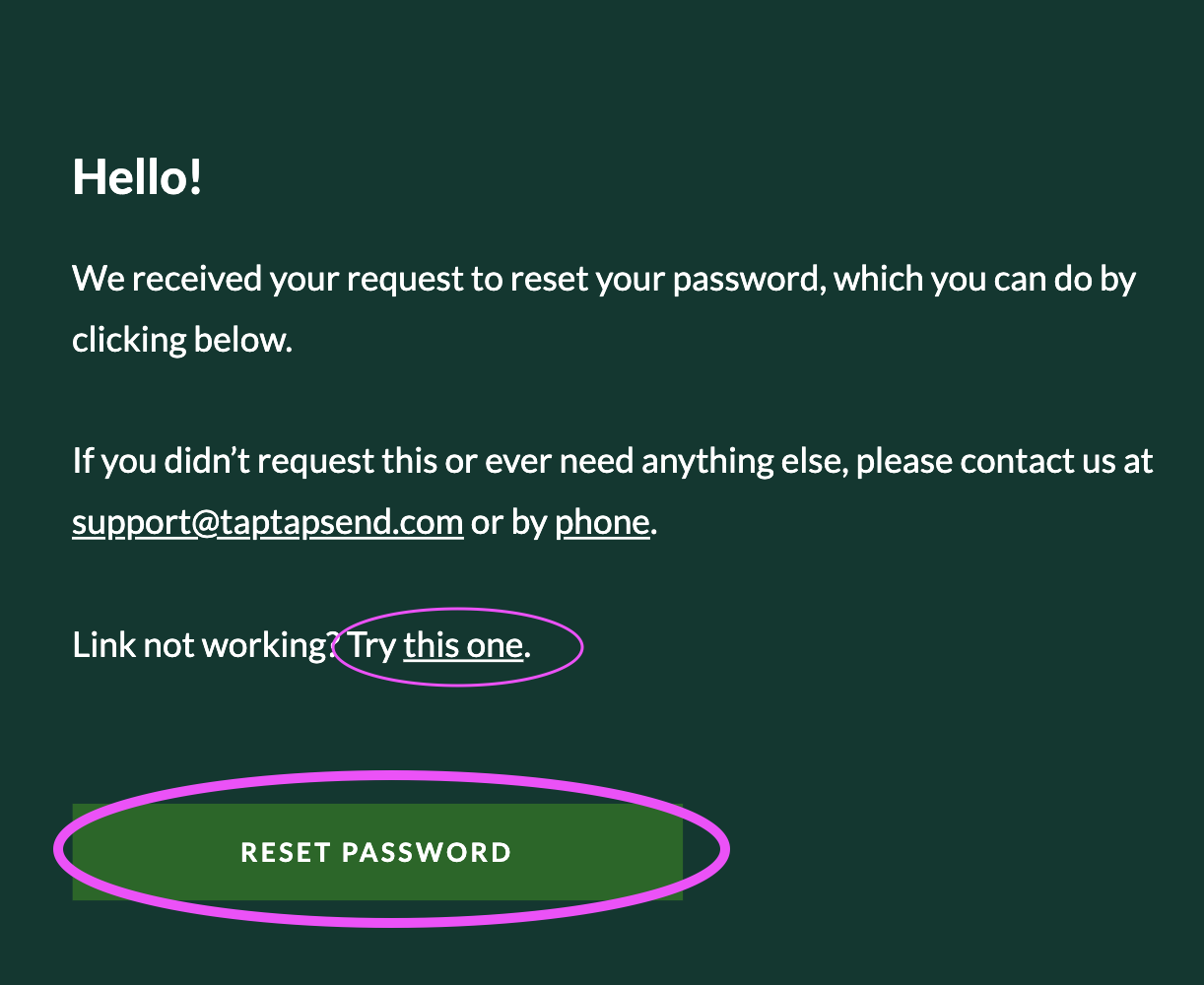Follow the underlined "phone" contact link
Viewport: 1204px width, 985px height.
click(602, 522)
